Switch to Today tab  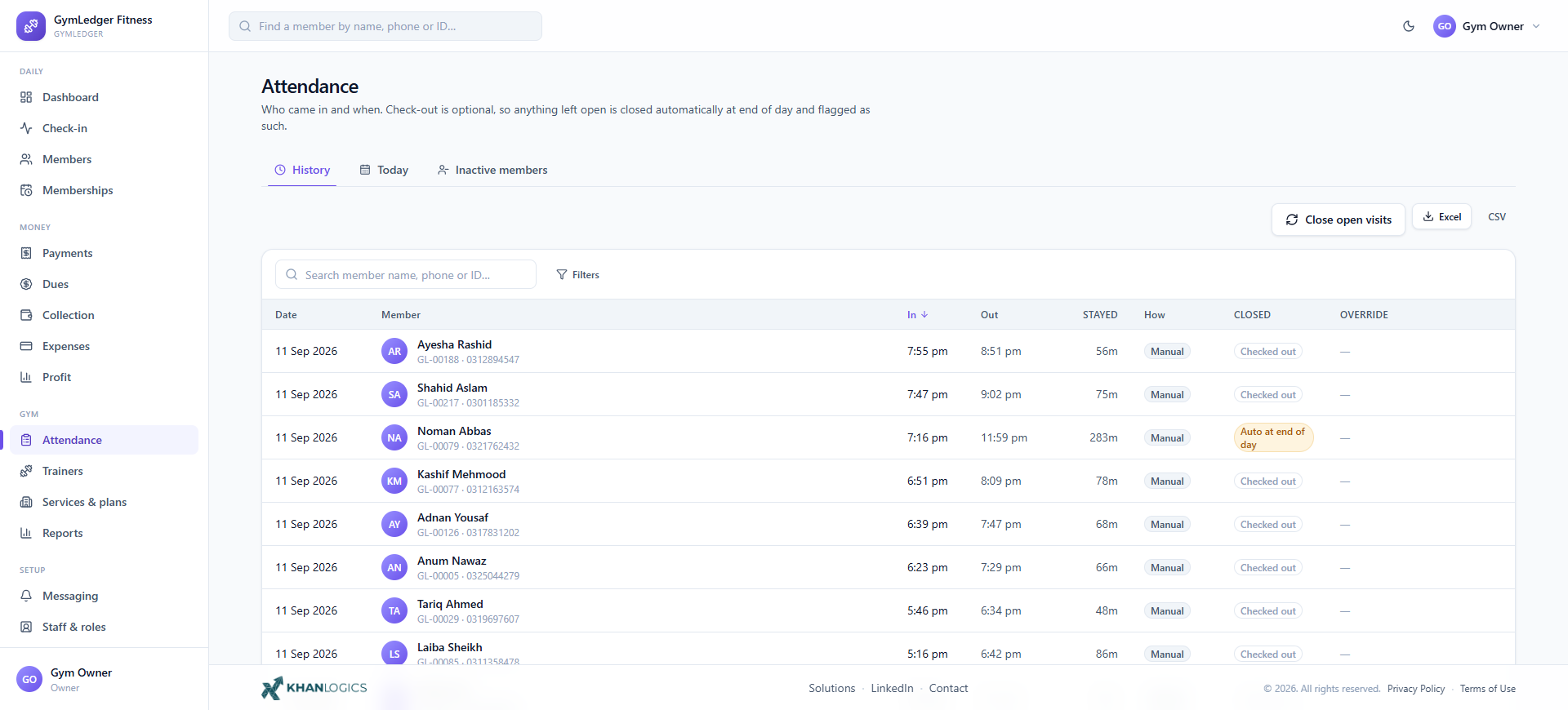384,170
